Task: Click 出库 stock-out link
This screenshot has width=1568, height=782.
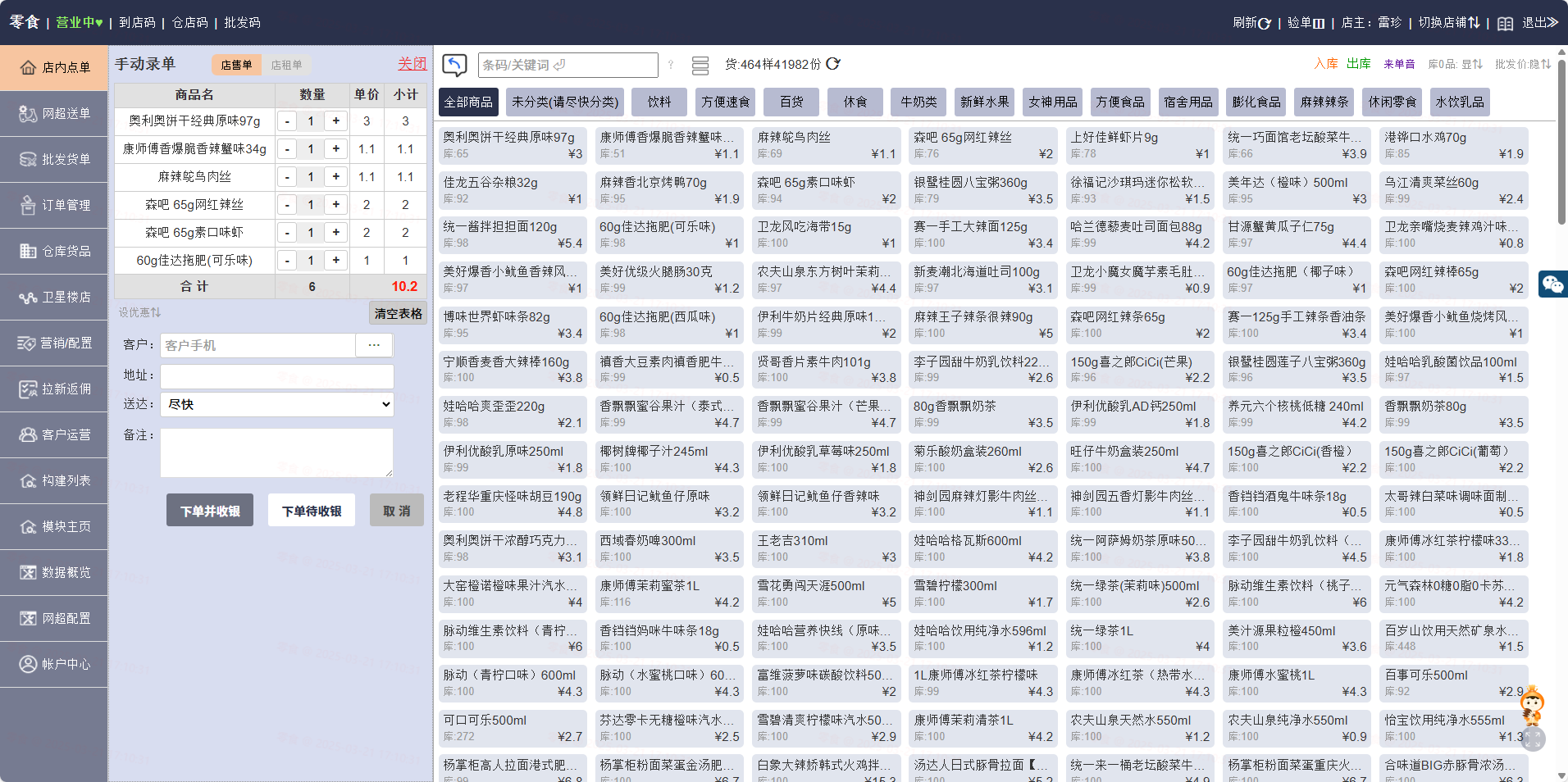Action: pyautogui.click(x=1359, y=64)
